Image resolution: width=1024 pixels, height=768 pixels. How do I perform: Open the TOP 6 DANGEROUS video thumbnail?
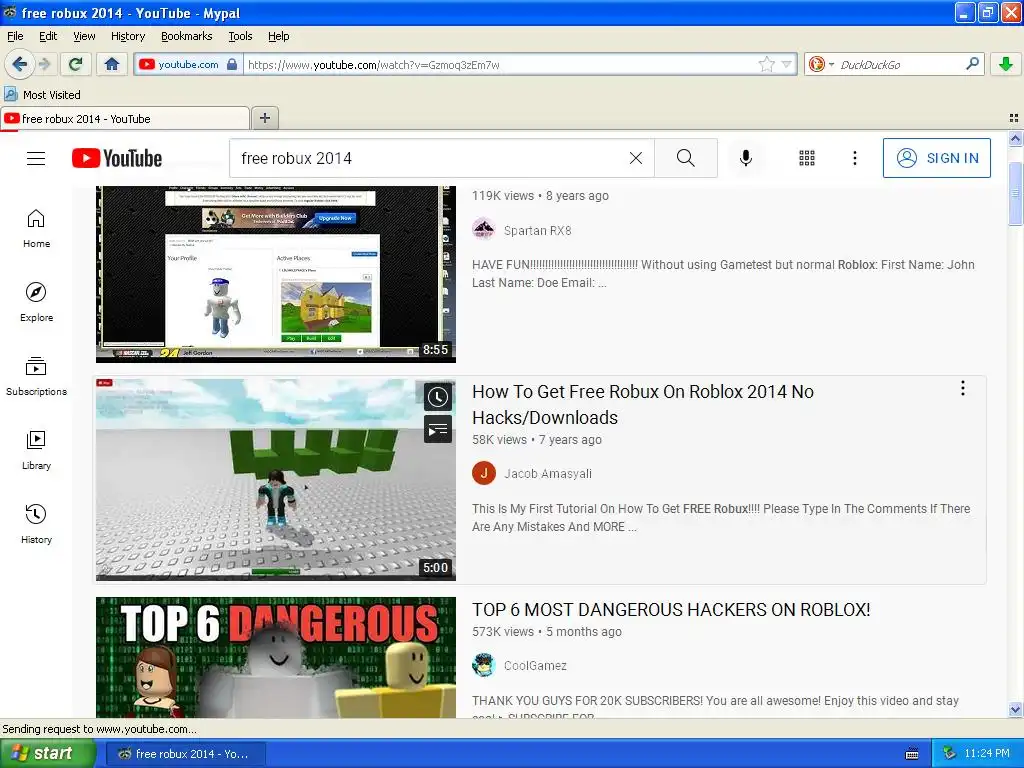[276, 658]
